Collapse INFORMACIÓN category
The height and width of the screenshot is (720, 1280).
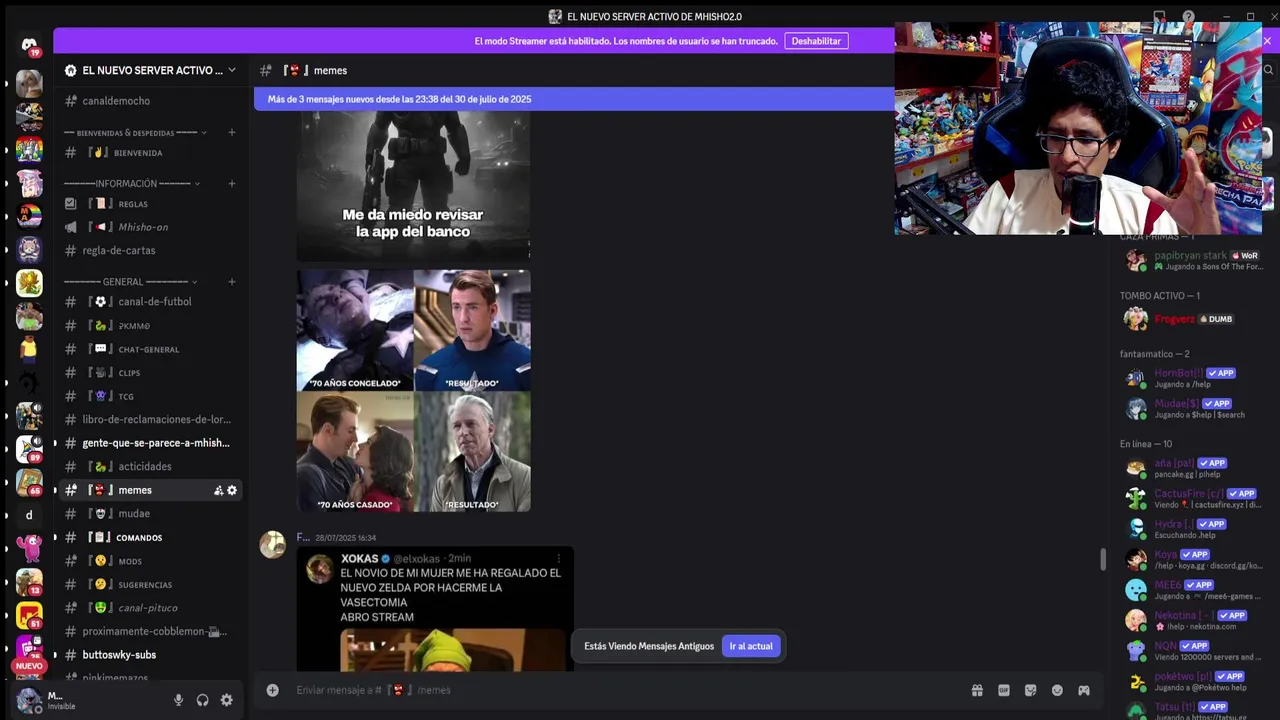pos(131,183)
